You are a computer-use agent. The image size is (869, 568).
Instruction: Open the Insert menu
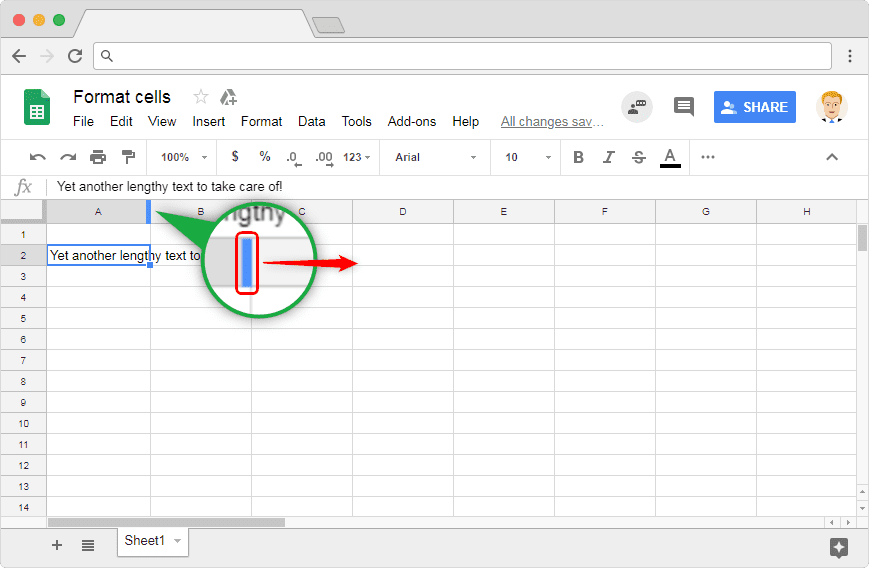(x=208, y=121)
